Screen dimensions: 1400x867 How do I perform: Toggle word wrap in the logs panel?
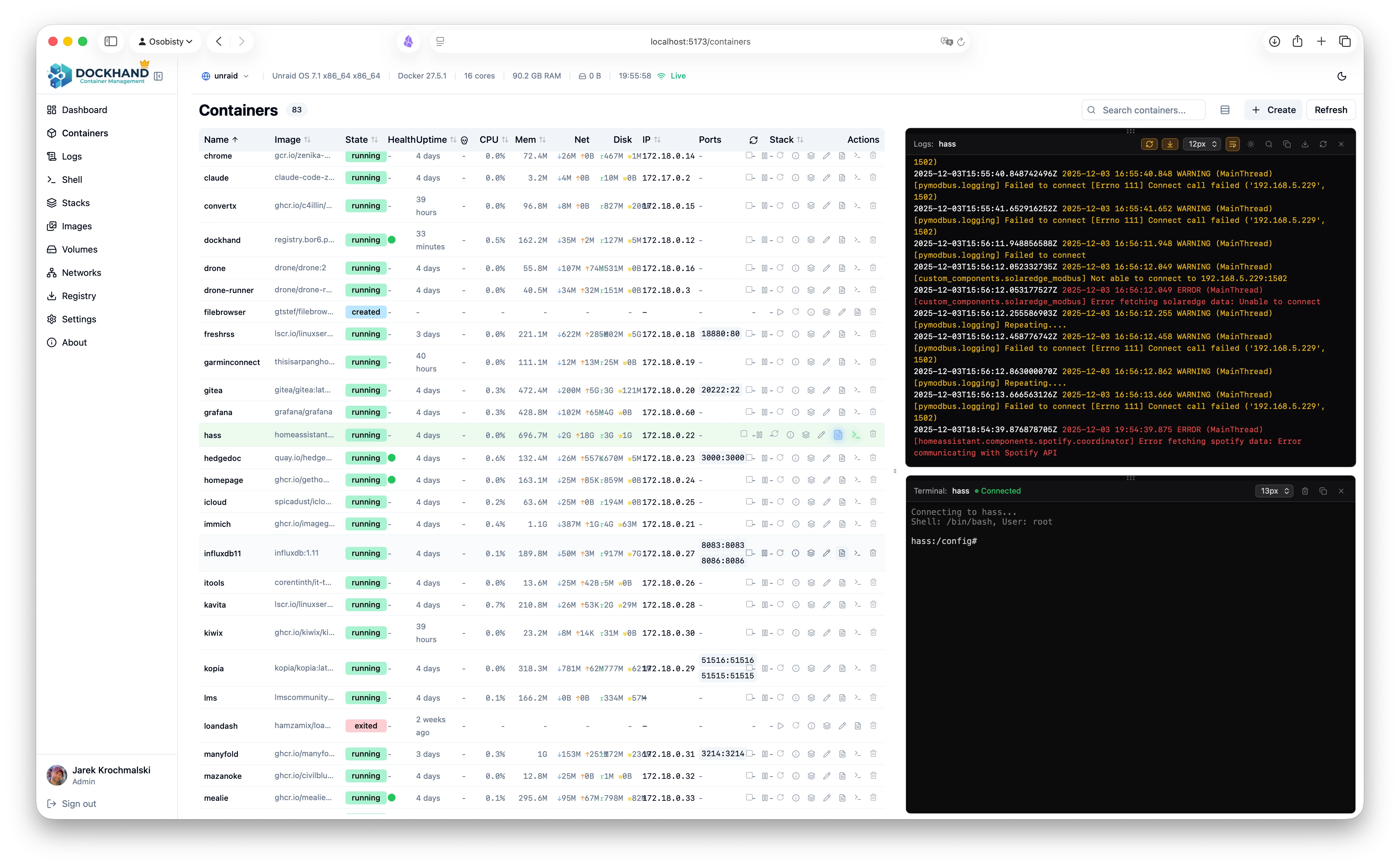pos(1232,144)
